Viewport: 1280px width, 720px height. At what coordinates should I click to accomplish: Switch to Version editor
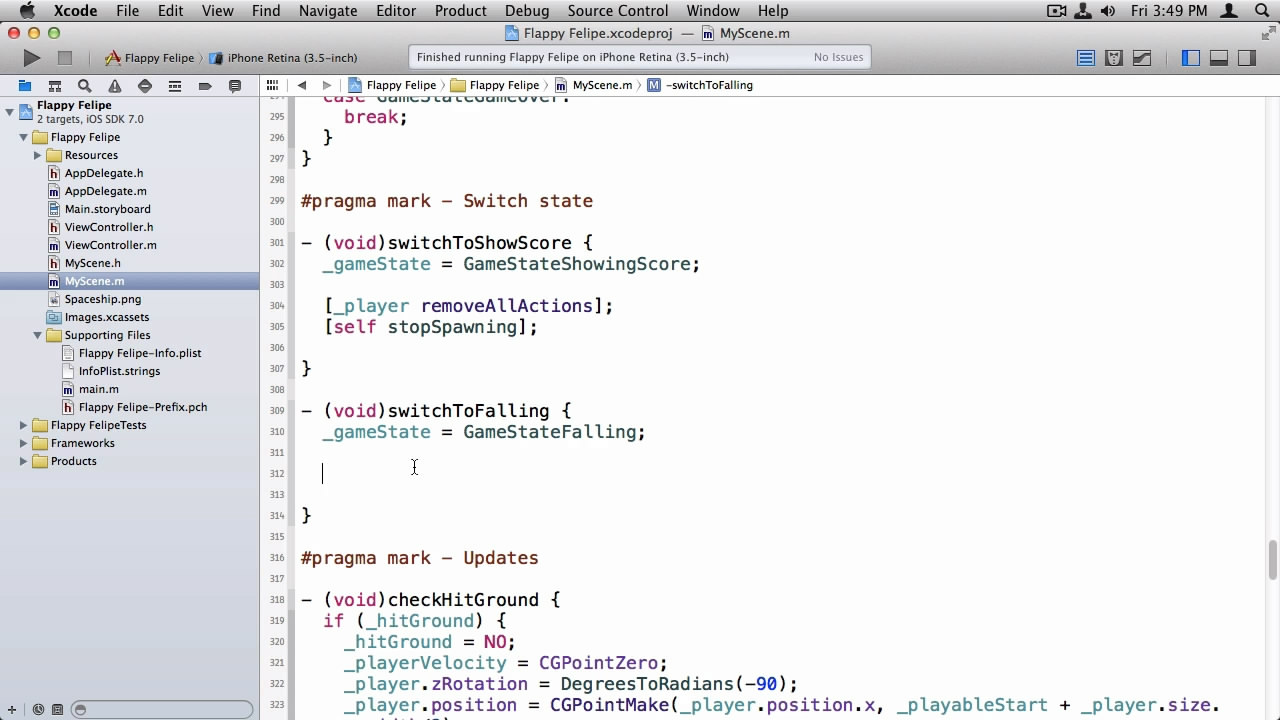[x=1142, y=58]
